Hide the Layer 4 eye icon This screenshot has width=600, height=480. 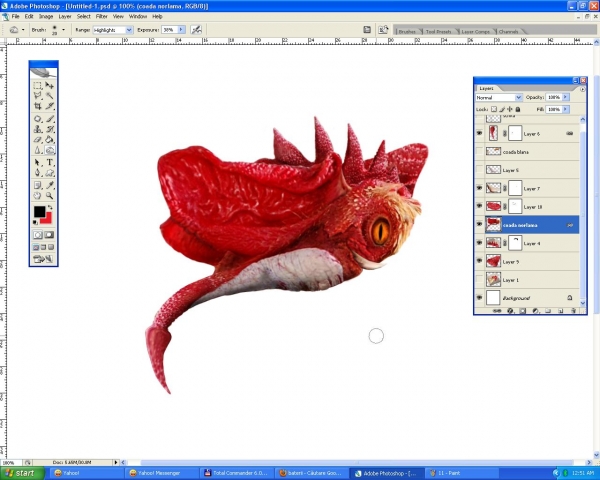coord(479,243)
